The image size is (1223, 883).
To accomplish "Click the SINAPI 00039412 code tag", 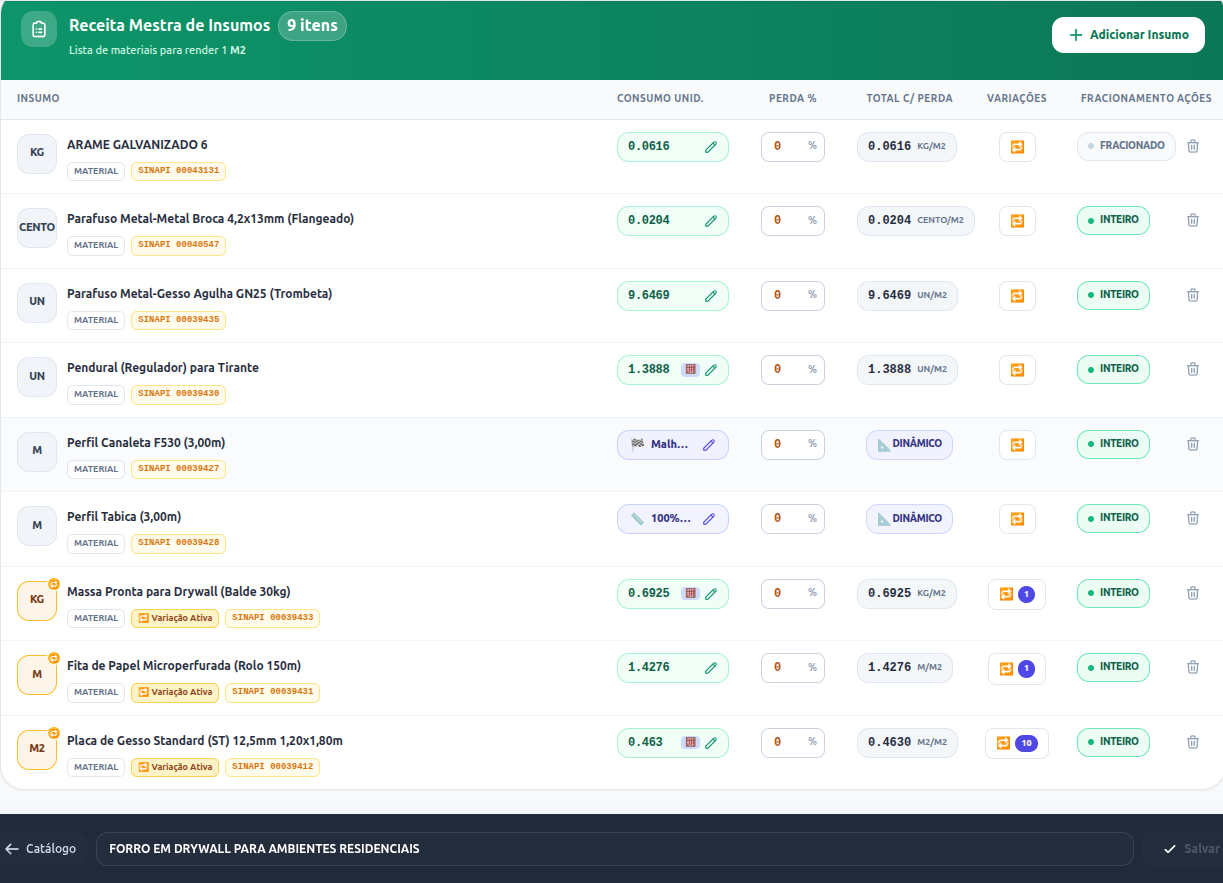I will 272,767.
